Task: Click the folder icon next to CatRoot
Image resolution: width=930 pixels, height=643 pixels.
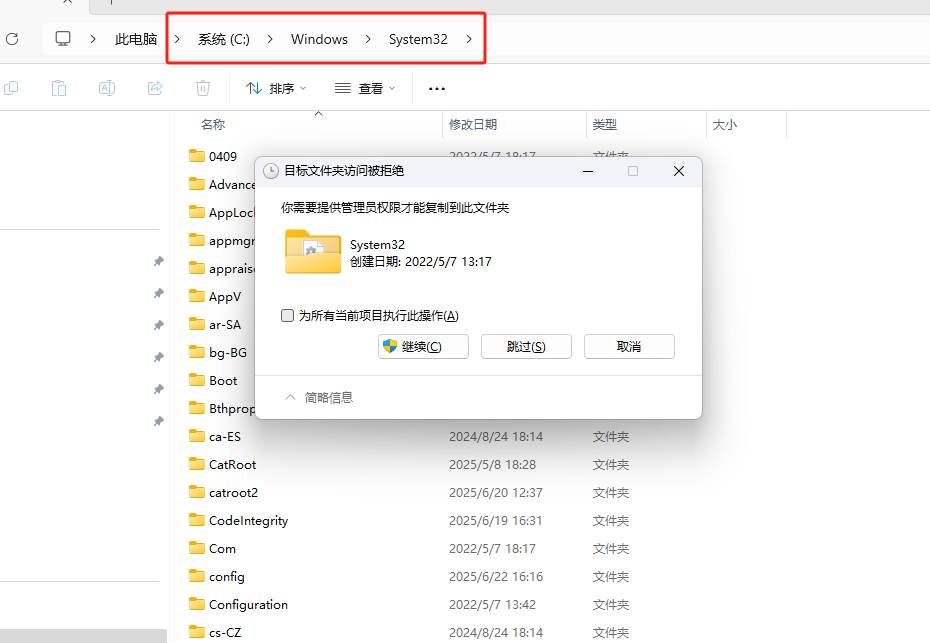Action: coord(196,464)
